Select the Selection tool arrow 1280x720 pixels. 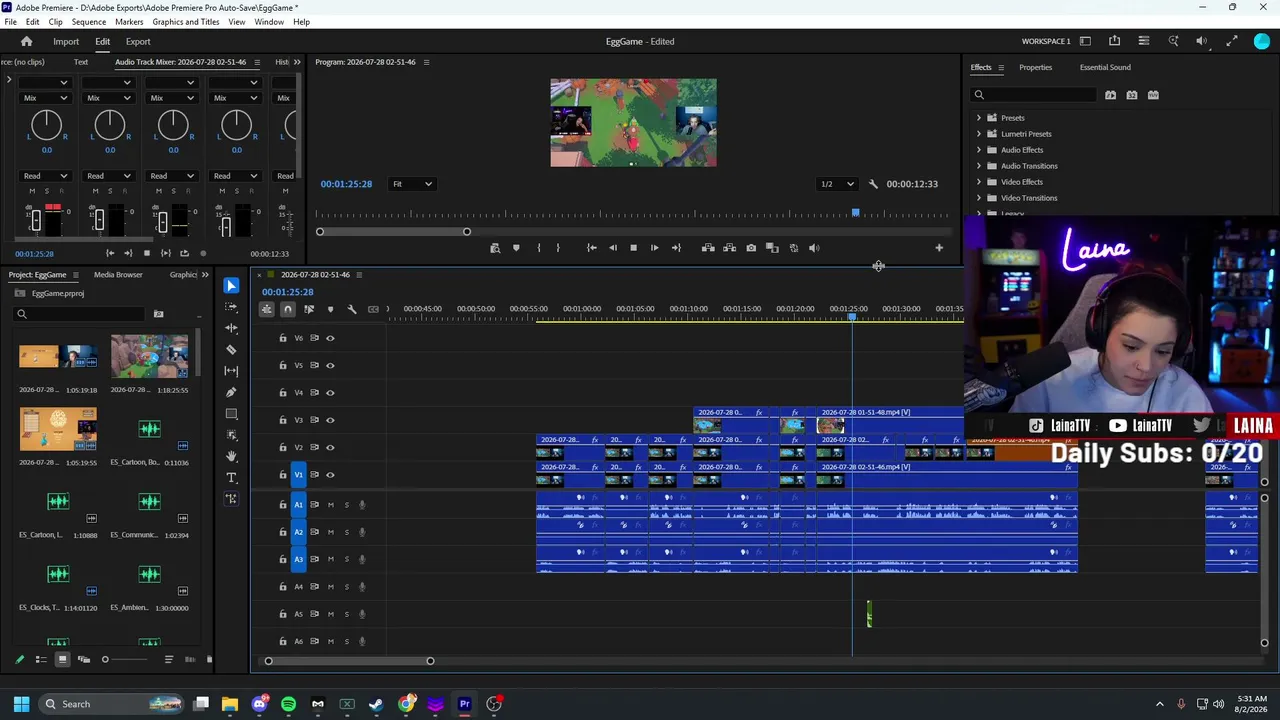coord(231,286)
